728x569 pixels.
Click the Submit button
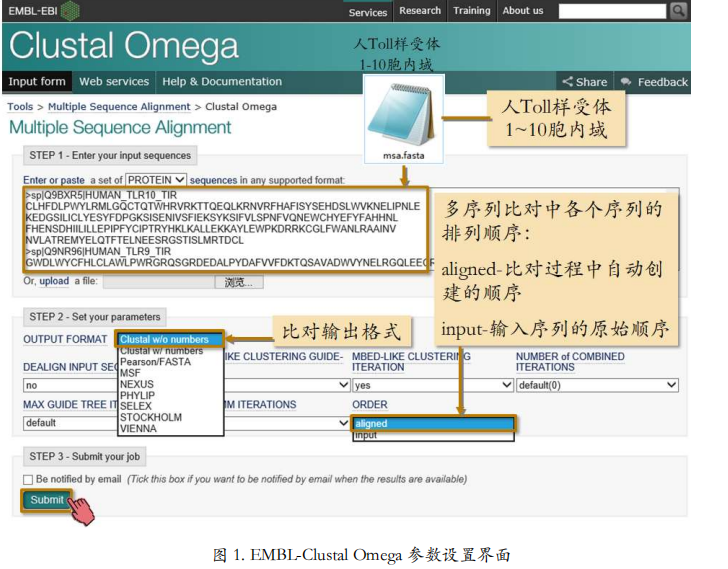pyautogui.click(x=46, y=500)
